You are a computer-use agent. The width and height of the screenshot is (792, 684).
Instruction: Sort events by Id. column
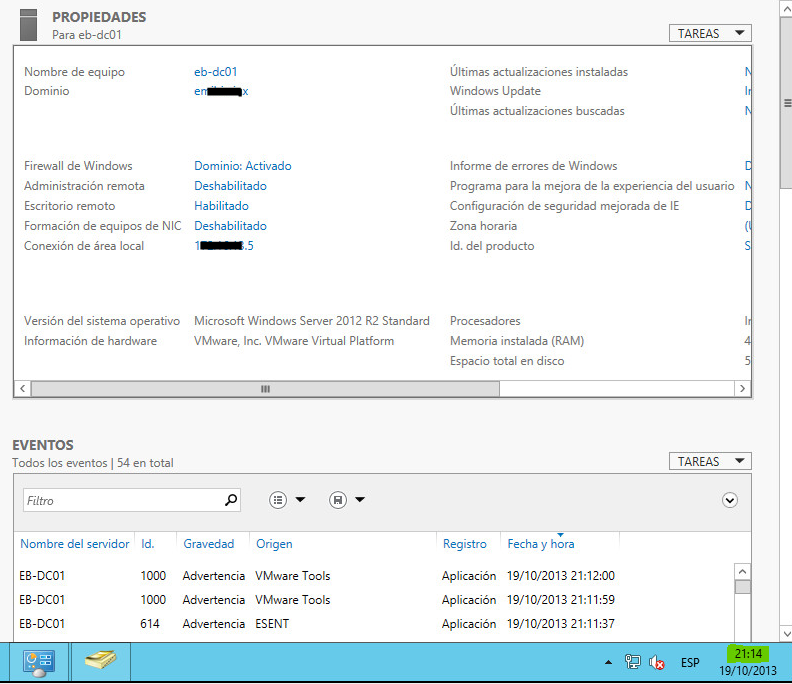pyautogui.click(x=147, y=544)
